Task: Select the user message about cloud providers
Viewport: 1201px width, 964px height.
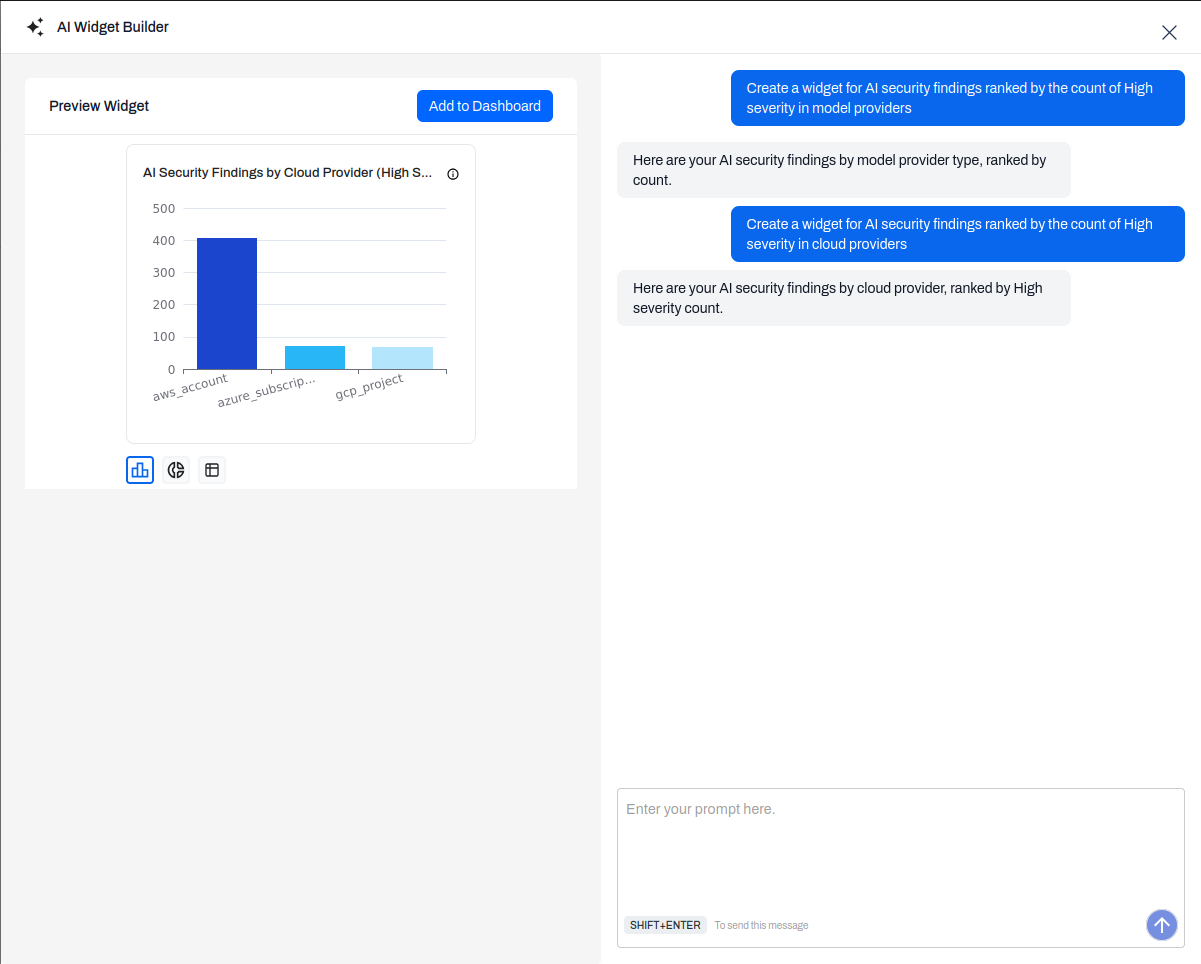Action: 958,234
